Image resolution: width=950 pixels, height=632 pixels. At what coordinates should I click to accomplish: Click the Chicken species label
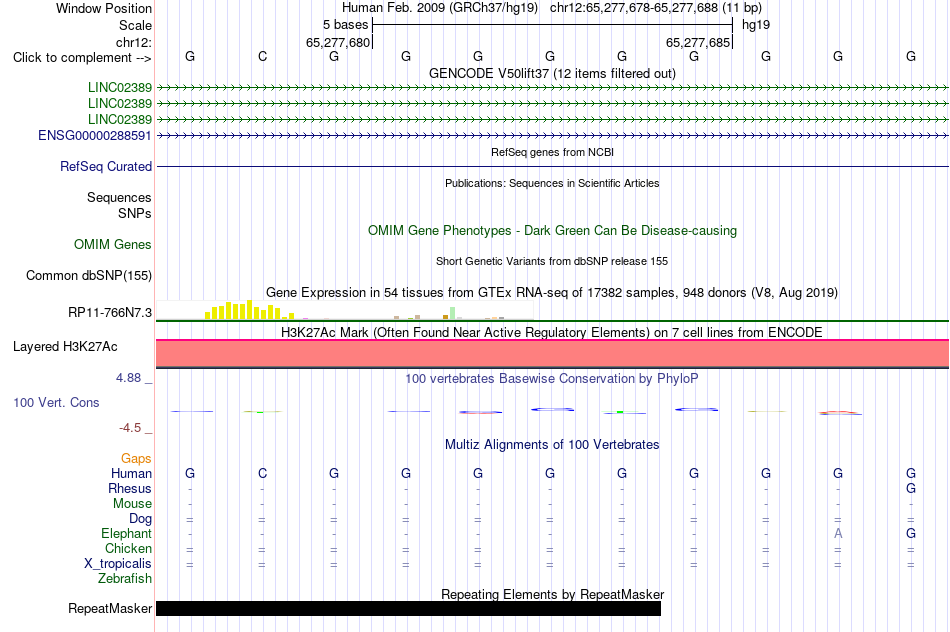pos(128,548)
